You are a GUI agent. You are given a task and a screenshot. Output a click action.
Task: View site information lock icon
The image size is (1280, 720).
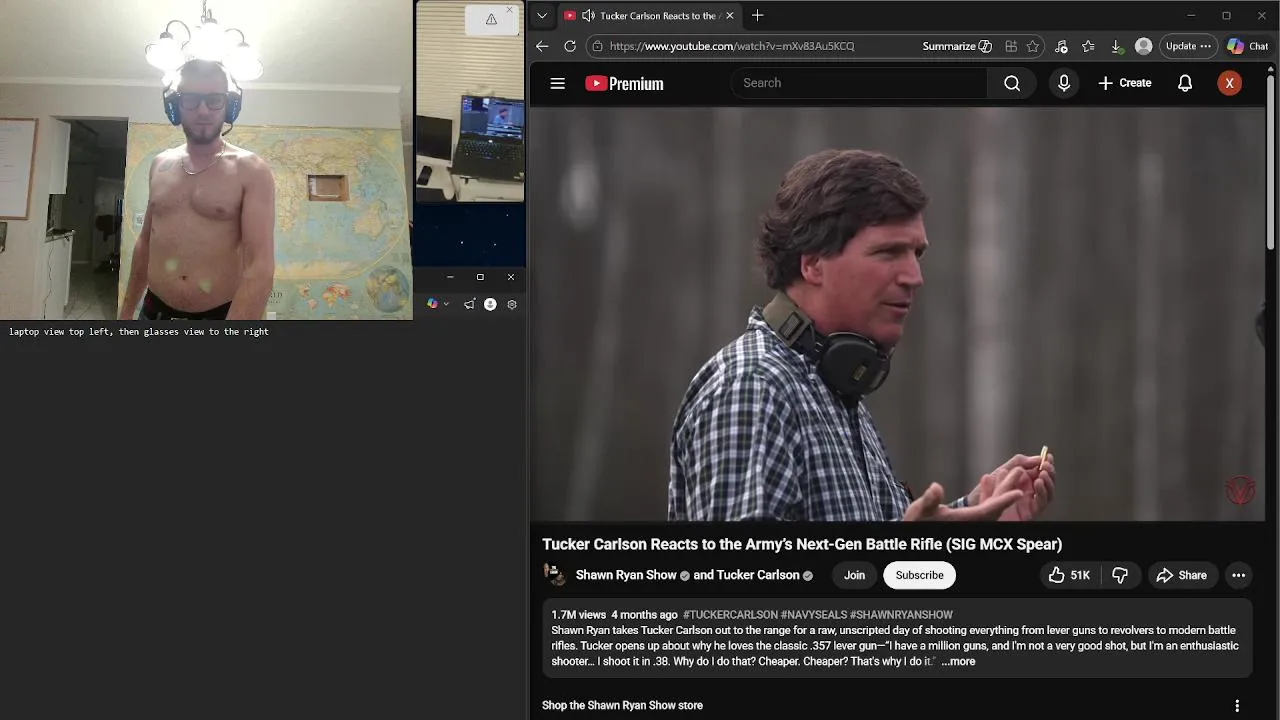click(597, 46)
